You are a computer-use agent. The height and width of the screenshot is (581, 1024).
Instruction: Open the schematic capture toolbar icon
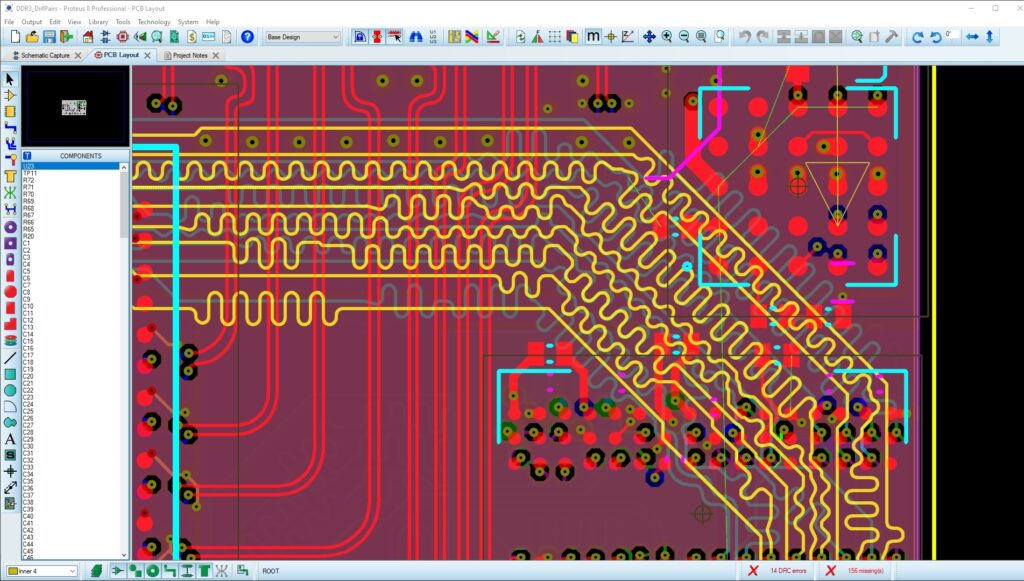pyautogui.click(x=104, y=37)
